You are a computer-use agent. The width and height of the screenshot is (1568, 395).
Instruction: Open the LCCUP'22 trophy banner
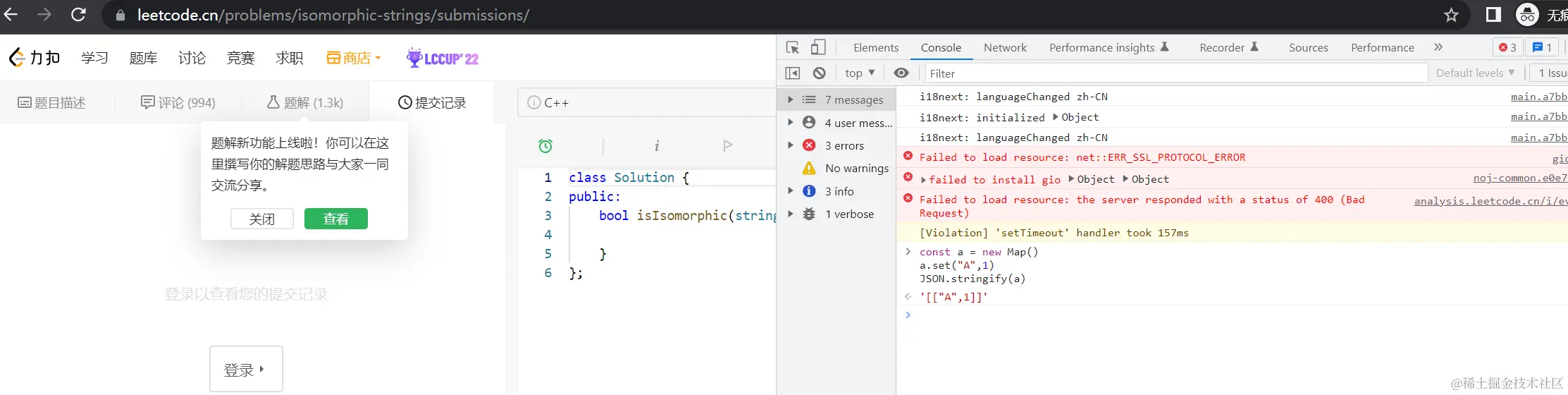[x=443, y=58]
